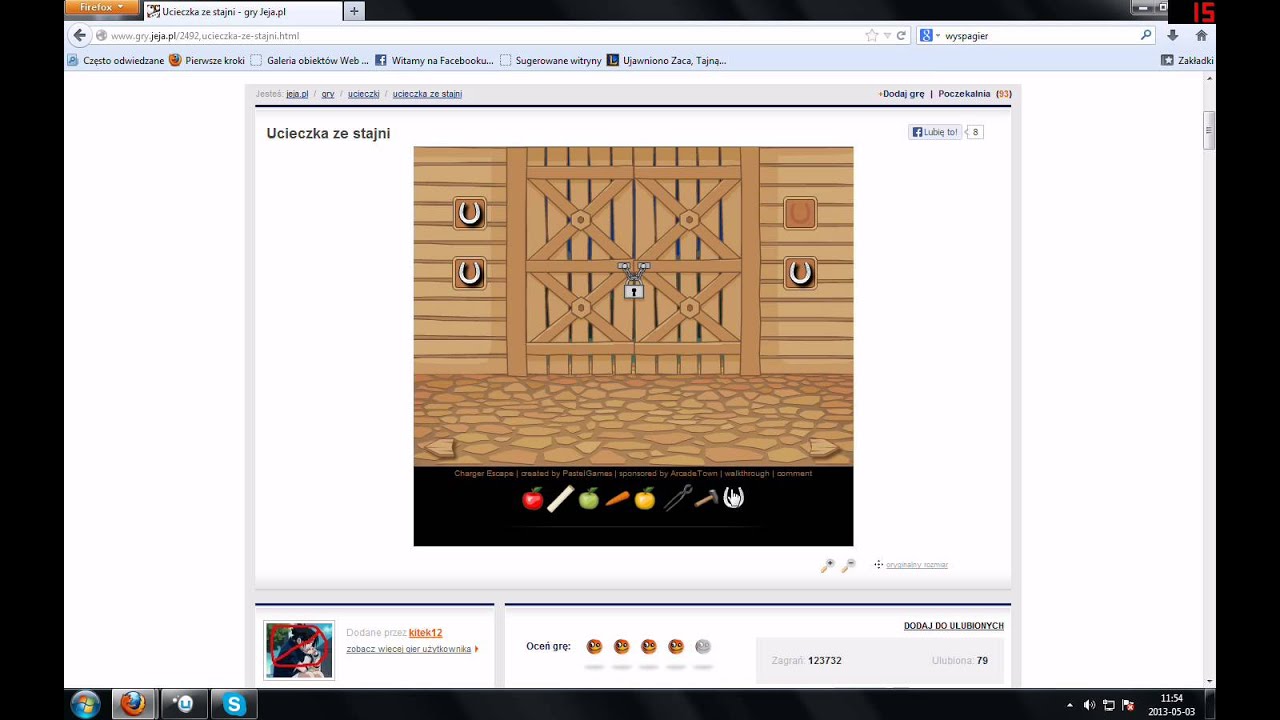The image size is (1280, 720).
Task: Open the Windows Start menu
Action: 85,704
